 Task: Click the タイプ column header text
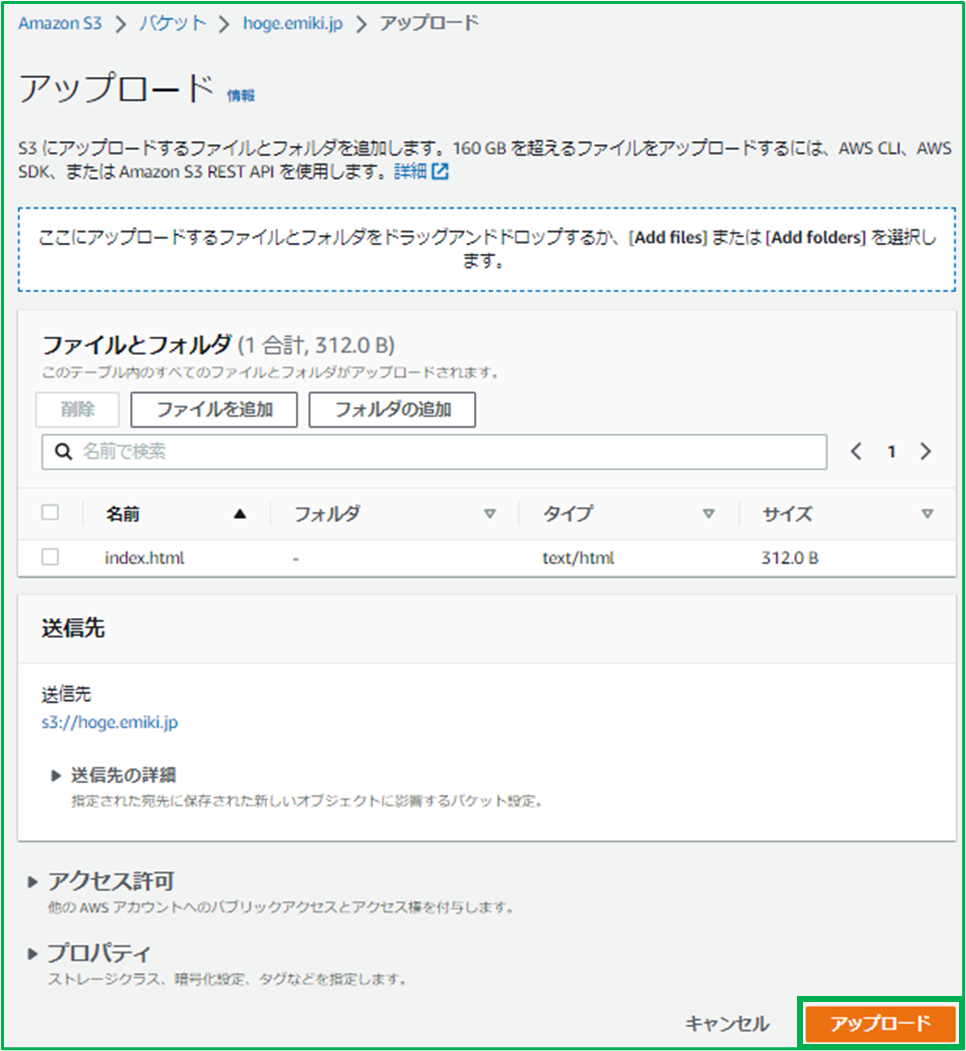coord(568,514)
